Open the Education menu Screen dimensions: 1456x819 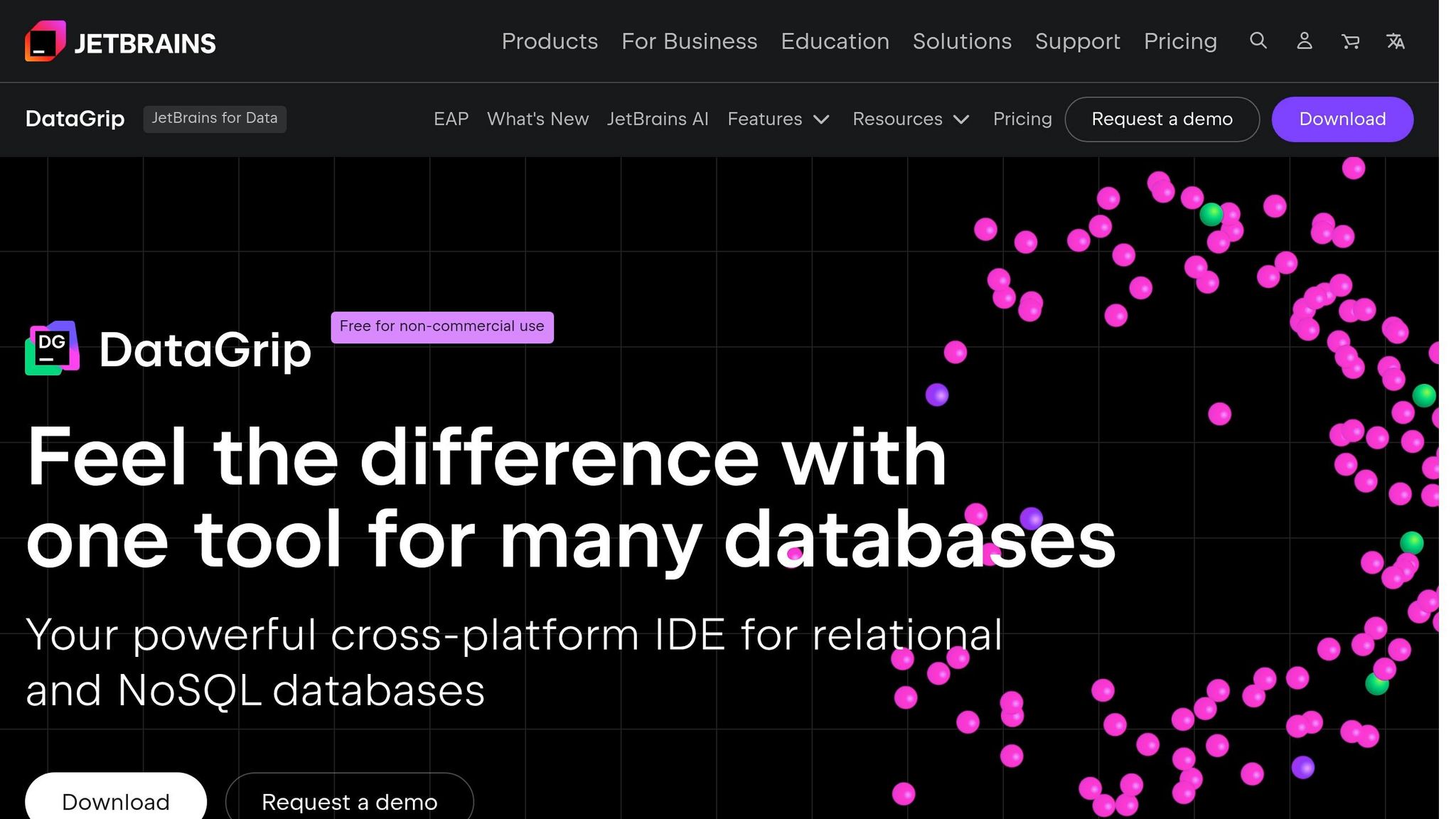click(835, 41)
